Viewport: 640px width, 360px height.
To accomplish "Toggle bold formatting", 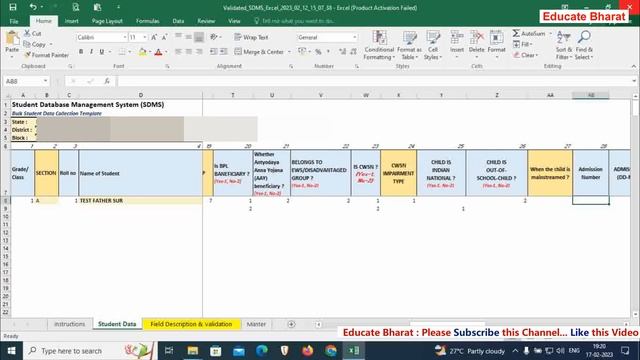I will coord(81,51).
